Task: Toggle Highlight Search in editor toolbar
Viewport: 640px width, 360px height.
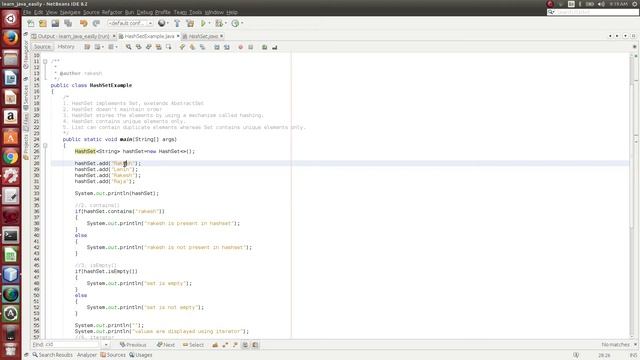Action: 158,47
